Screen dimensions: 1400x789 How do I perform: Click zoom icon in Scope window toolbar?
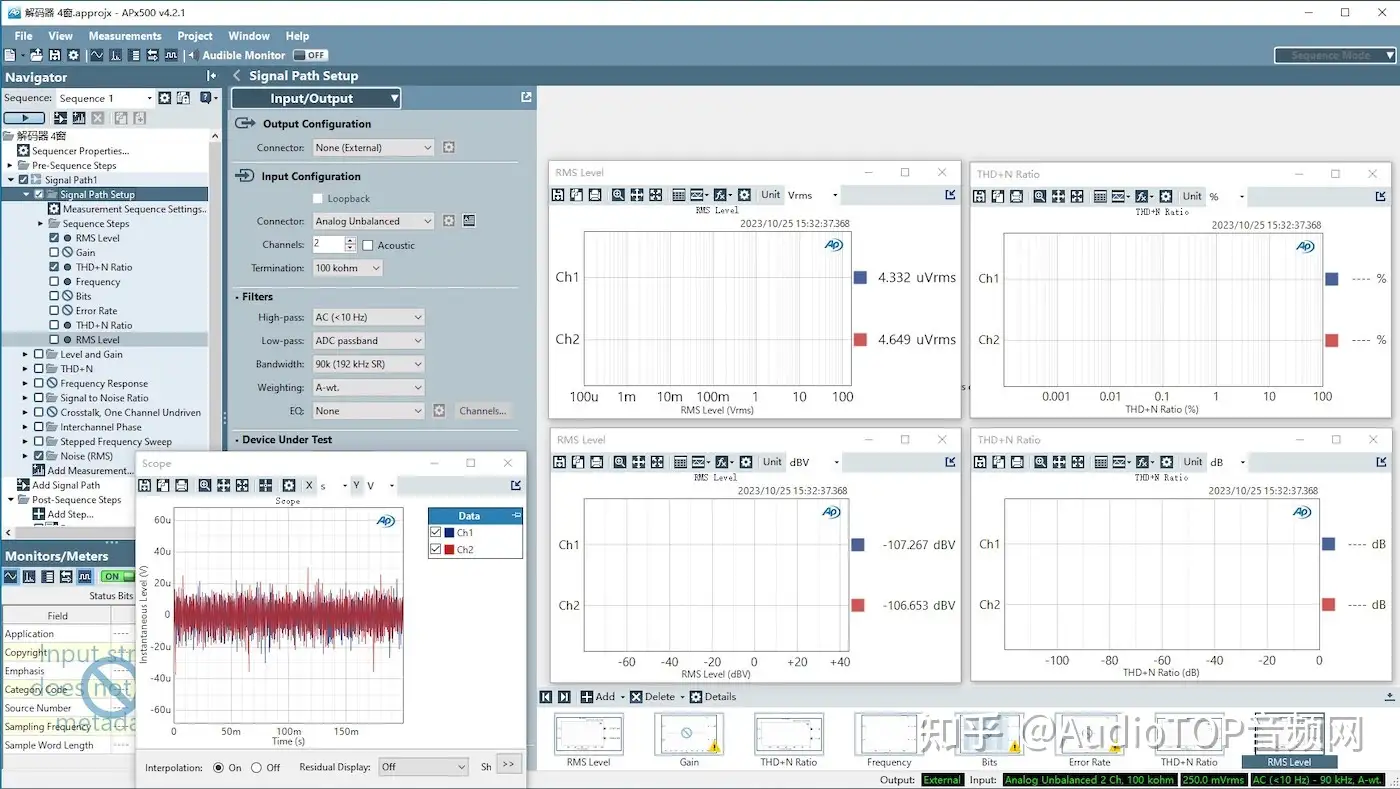pyautogui.click(x=205, y=485)
